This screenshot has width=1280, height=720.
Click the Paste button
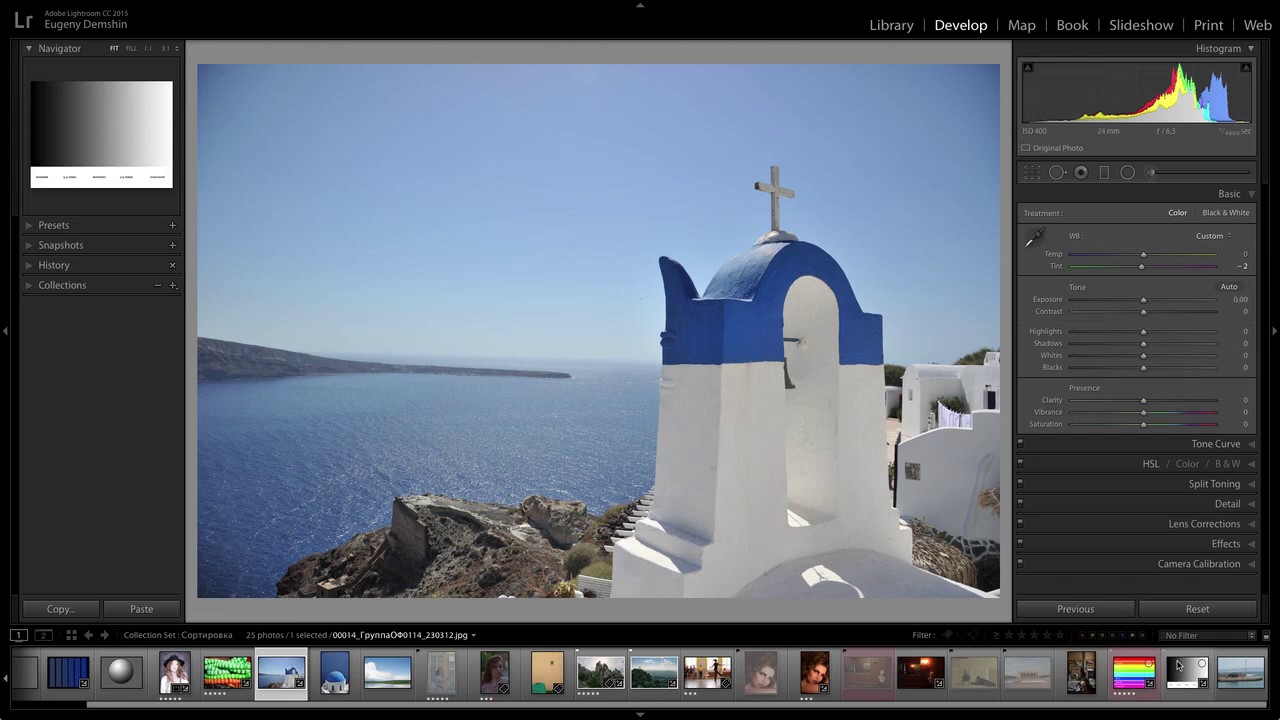click(x=141, y=609)
